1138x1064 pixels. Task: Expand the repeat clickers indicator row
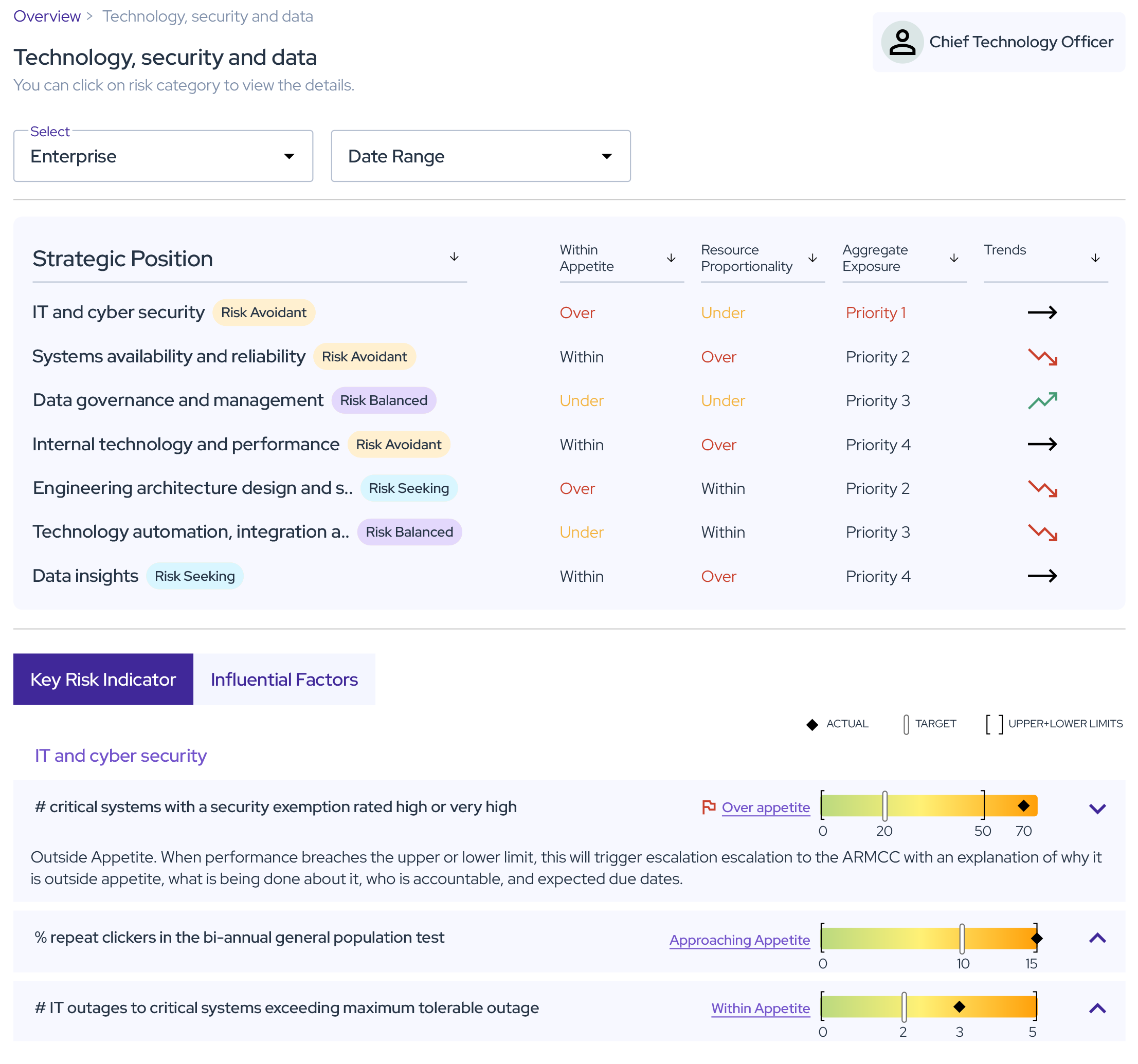click(1097, 938)
